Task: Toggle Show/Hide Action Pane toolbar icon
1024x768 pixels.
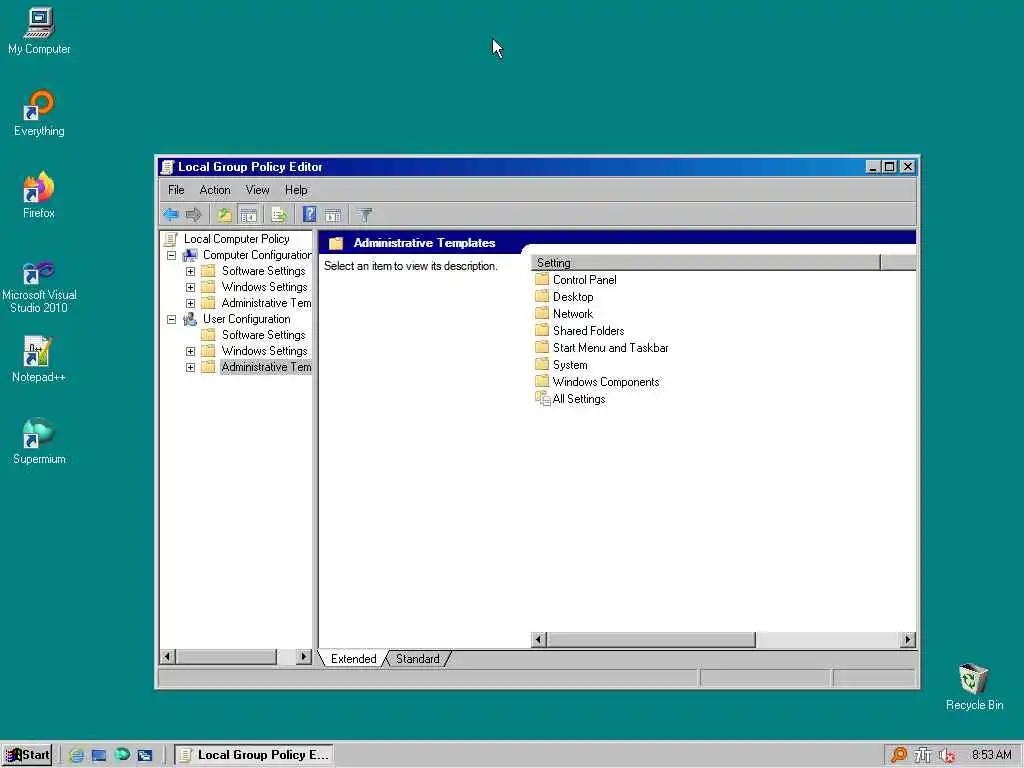Action: pos(333,214)
